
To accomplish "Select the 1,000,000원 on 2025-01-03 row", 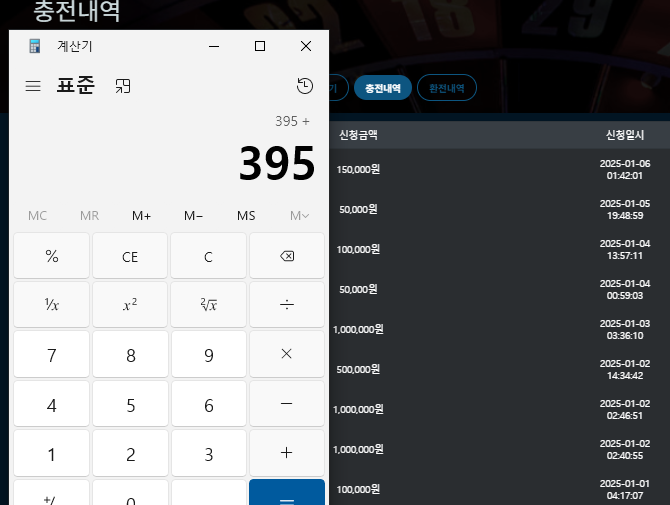I will tap(358, 329).
